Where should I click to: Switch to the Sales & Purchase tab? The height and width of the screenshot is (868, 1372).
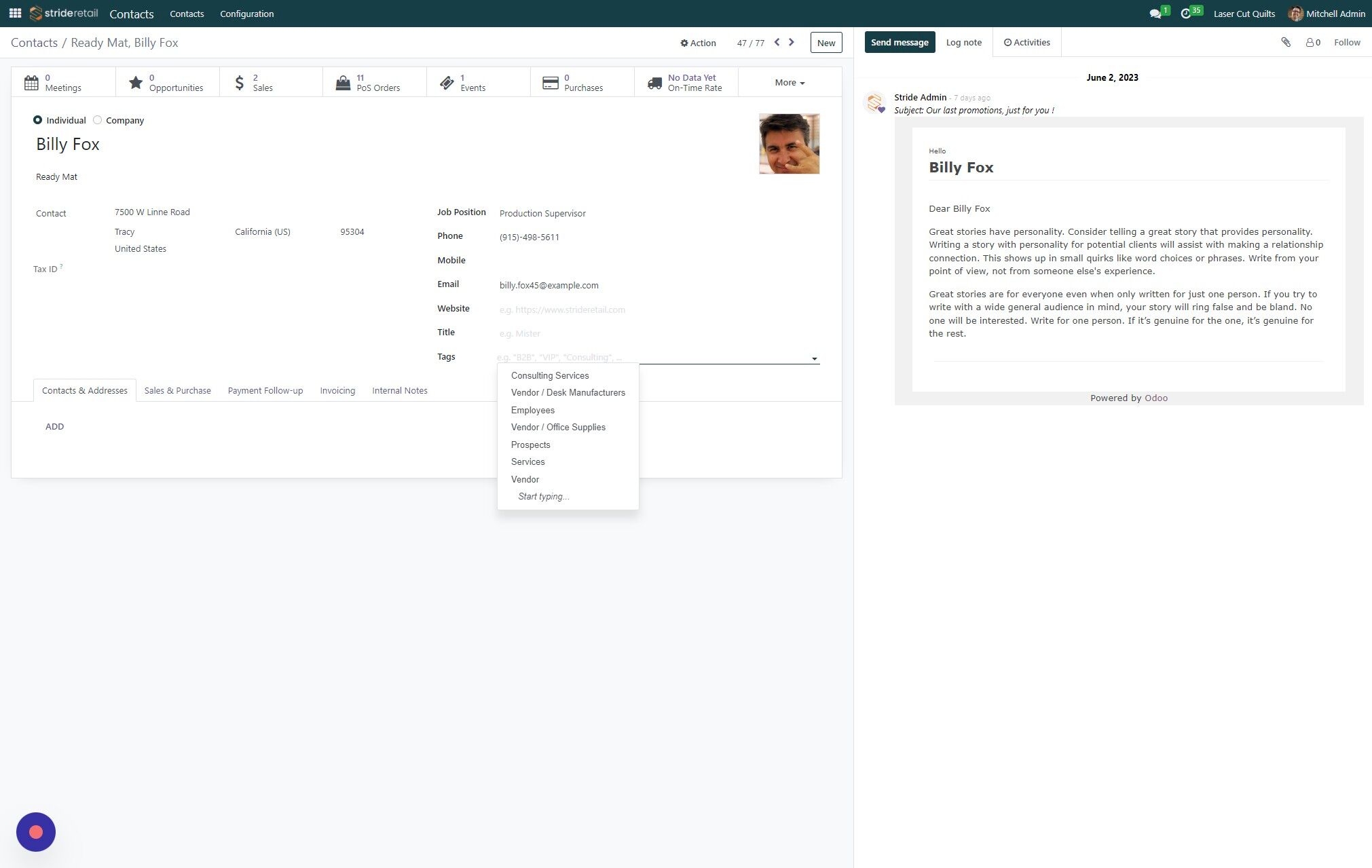[177, 390]
